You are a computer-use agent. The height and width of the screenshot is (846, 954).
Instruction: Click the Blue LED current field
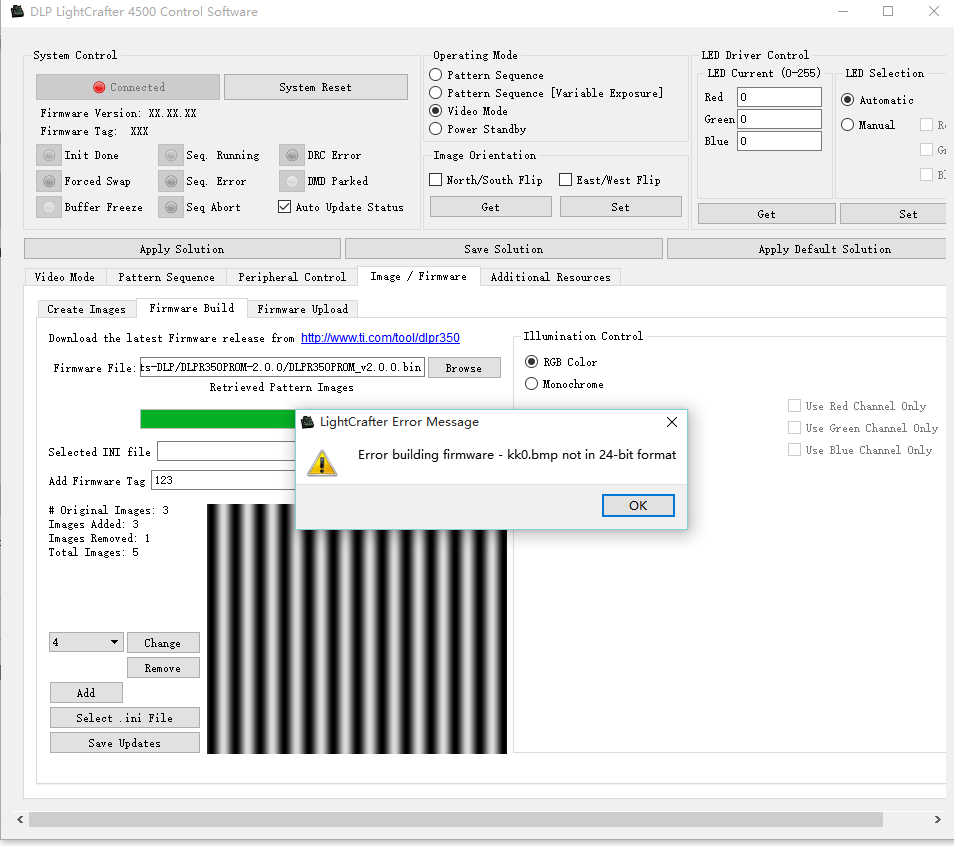779,141
